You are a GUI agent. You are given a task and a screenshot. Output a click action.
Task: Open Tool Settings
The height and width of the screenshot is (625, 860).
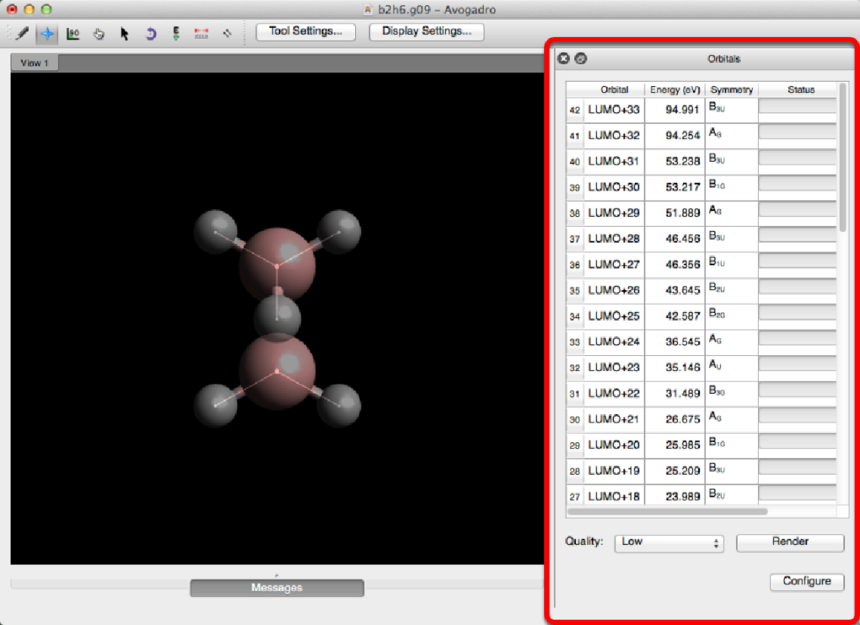(x=305, y=31)
